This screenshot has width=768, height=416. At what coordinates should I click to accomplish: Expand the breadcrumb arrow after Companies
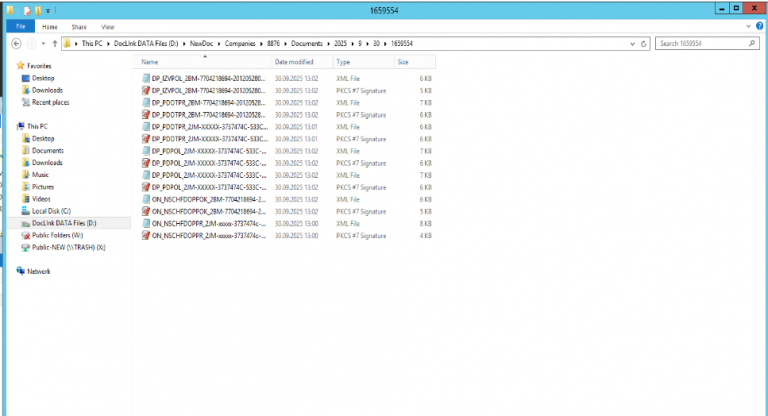click(x=261, y=44)
